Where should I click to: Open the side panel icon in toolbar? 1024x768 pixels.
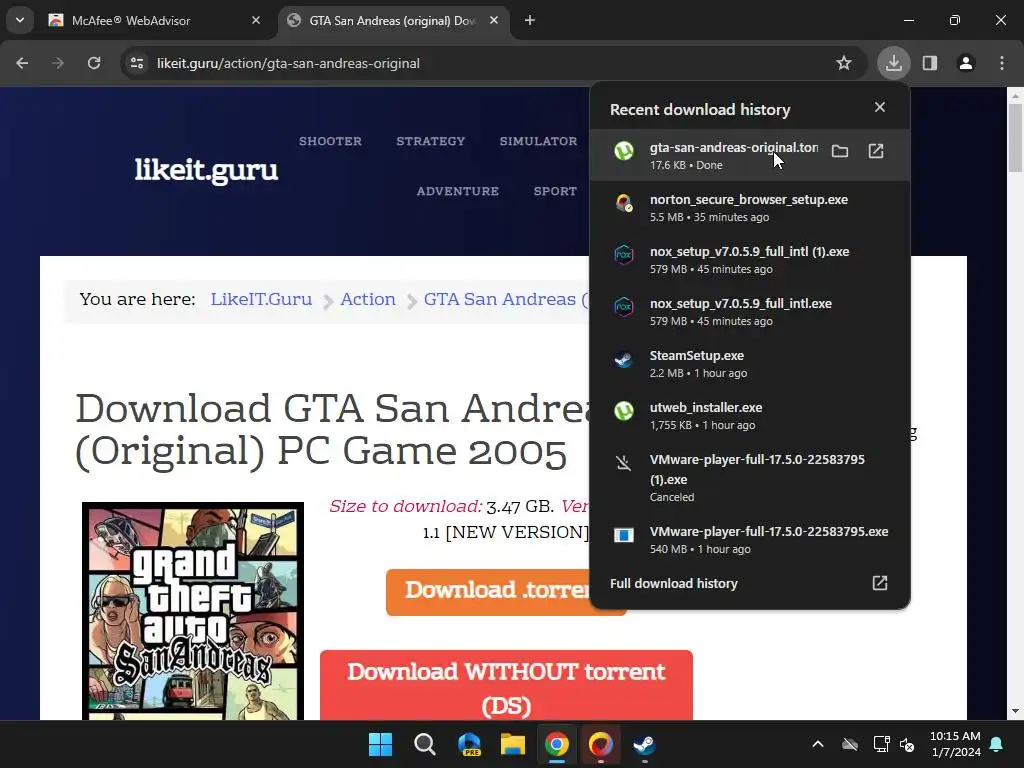tap(930, 63)
